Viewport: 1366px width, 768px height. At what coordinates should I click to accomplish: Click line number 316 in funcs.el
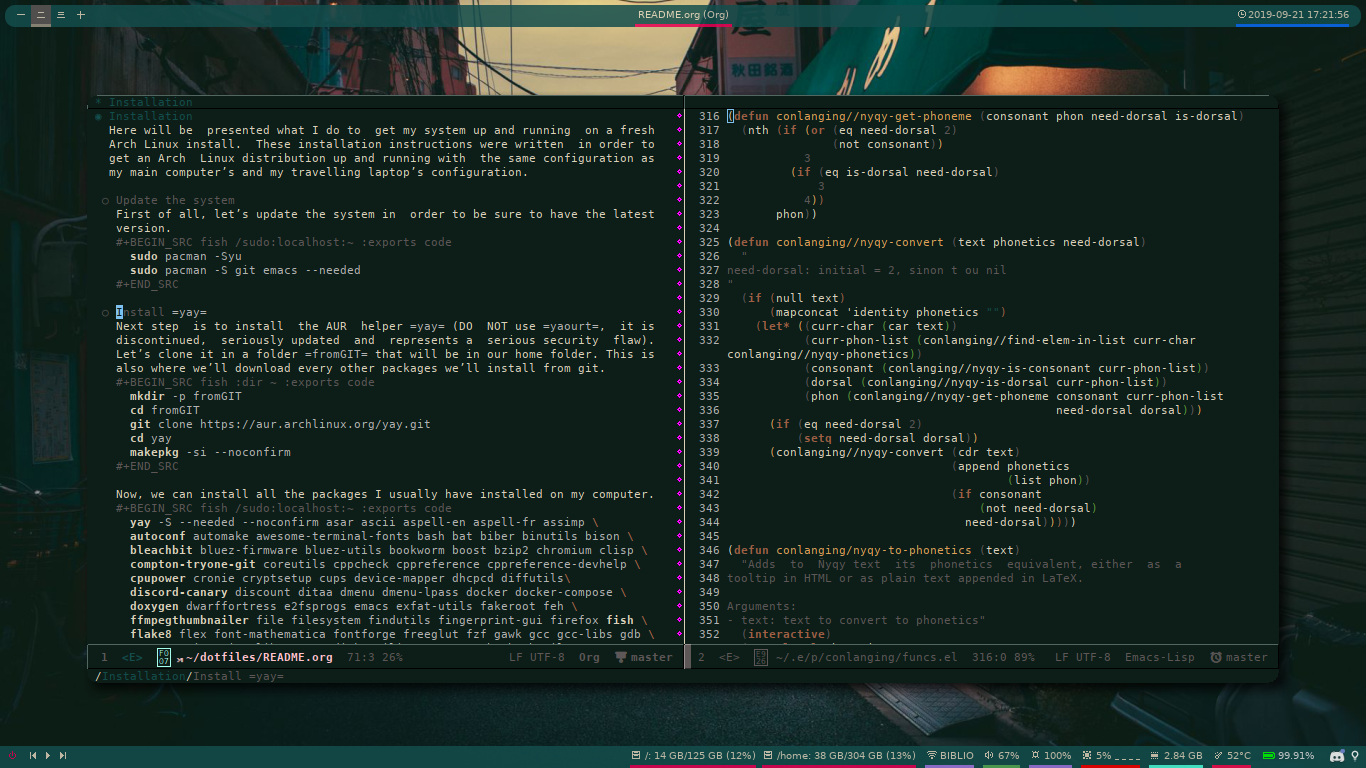pyautogui.click(x=709, y=116)
